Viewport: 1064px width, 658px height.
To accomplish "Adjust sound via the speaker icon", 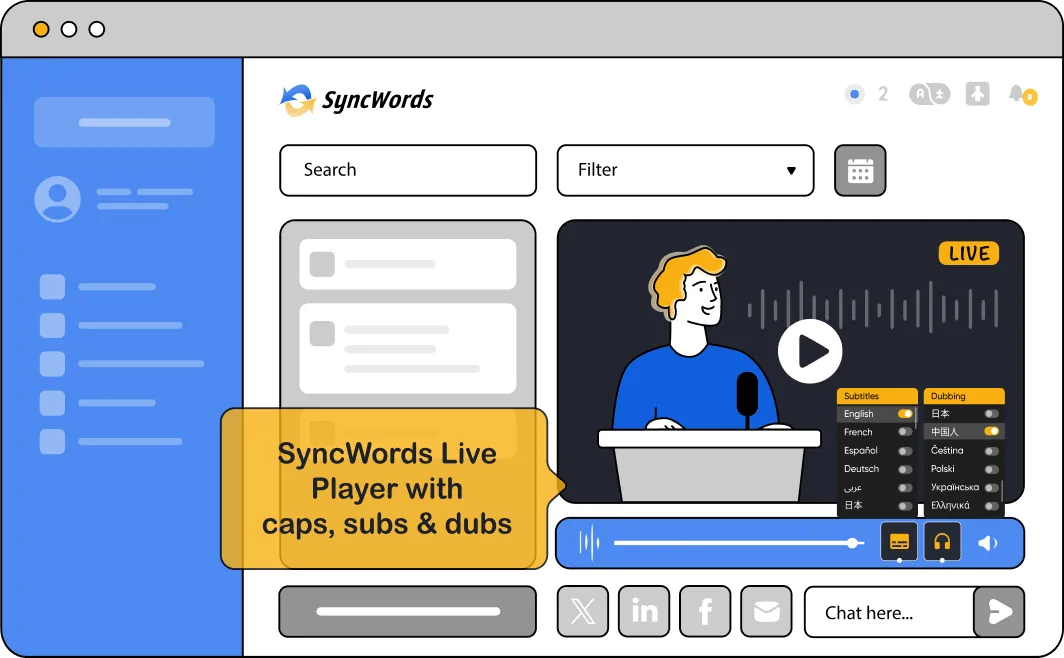I will (987, 541).
